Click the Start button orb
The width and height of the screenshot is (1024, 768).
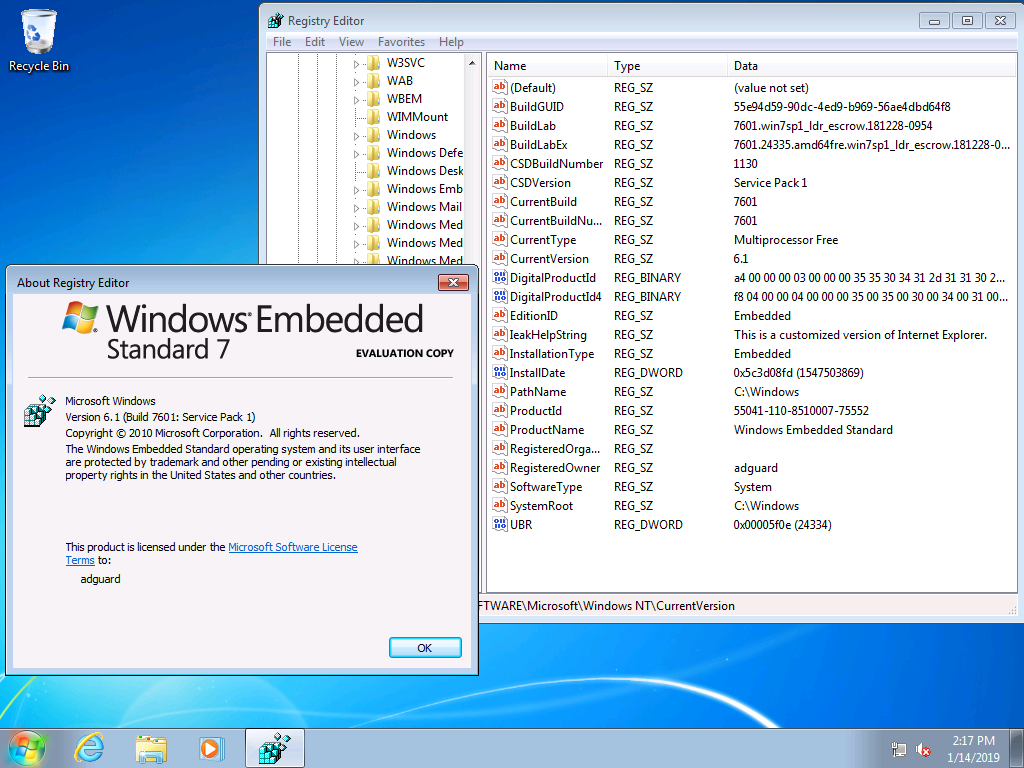tap(26, 748)
